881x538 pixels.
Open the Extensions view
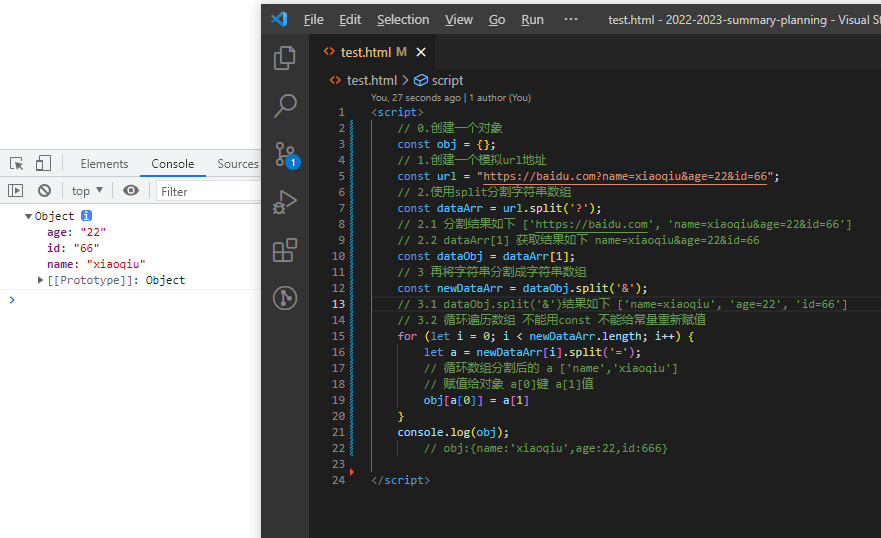pyautogui.click(x=285, y=249)
